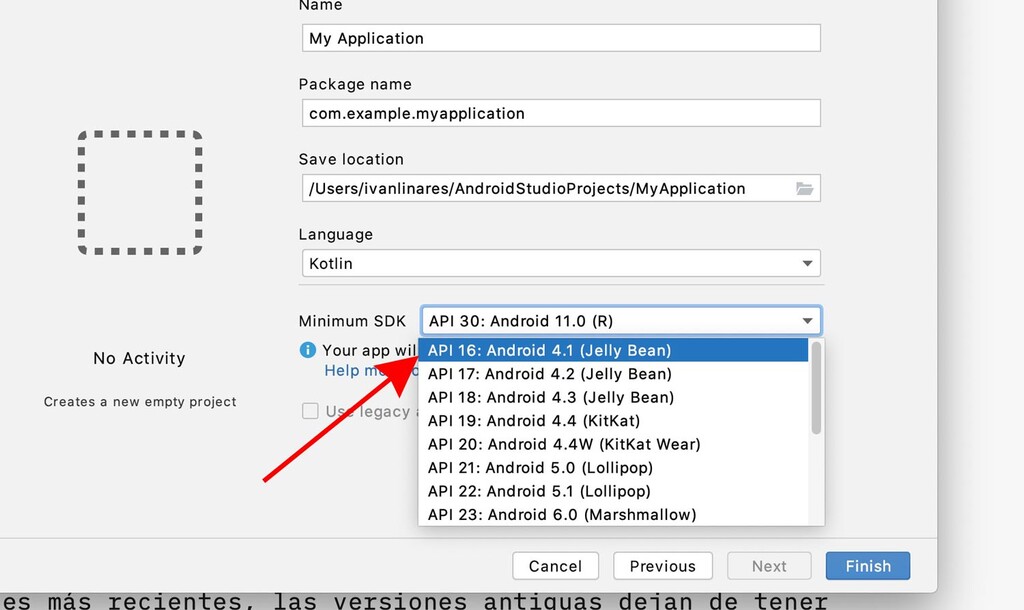Enable the Use legacy libraries checkbox
This screenshot has height=610, width=1024.
coord(311,411)
